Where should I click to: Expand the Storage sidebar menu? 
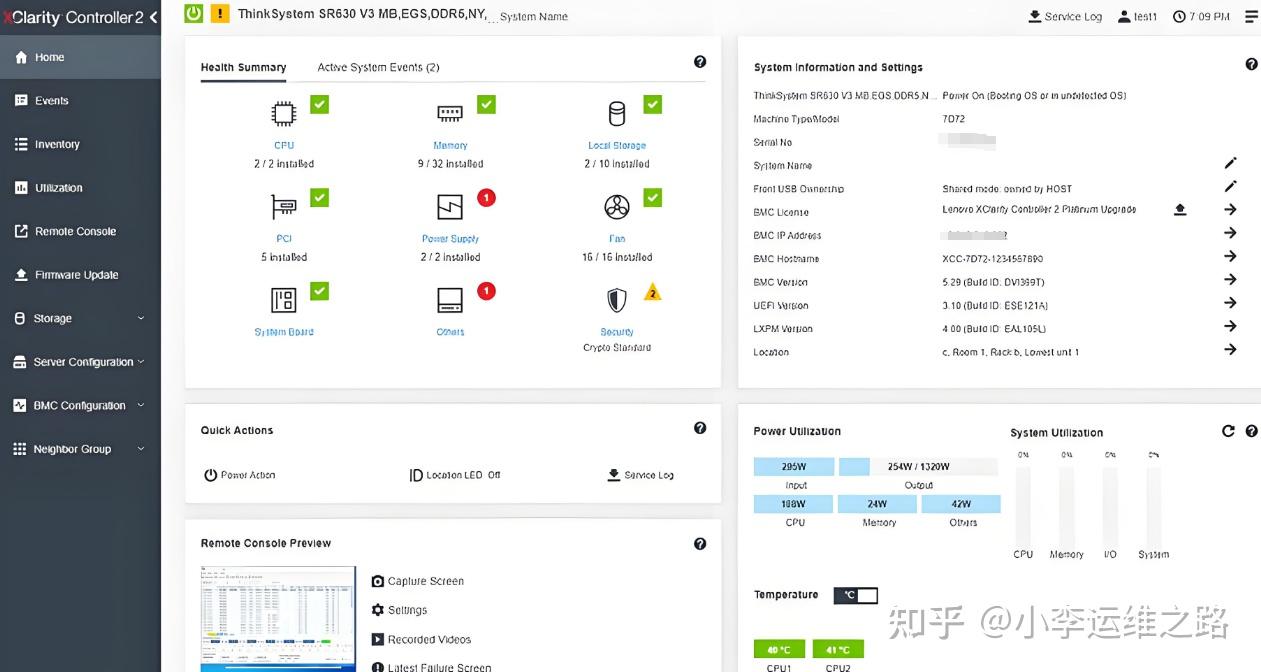80,318
